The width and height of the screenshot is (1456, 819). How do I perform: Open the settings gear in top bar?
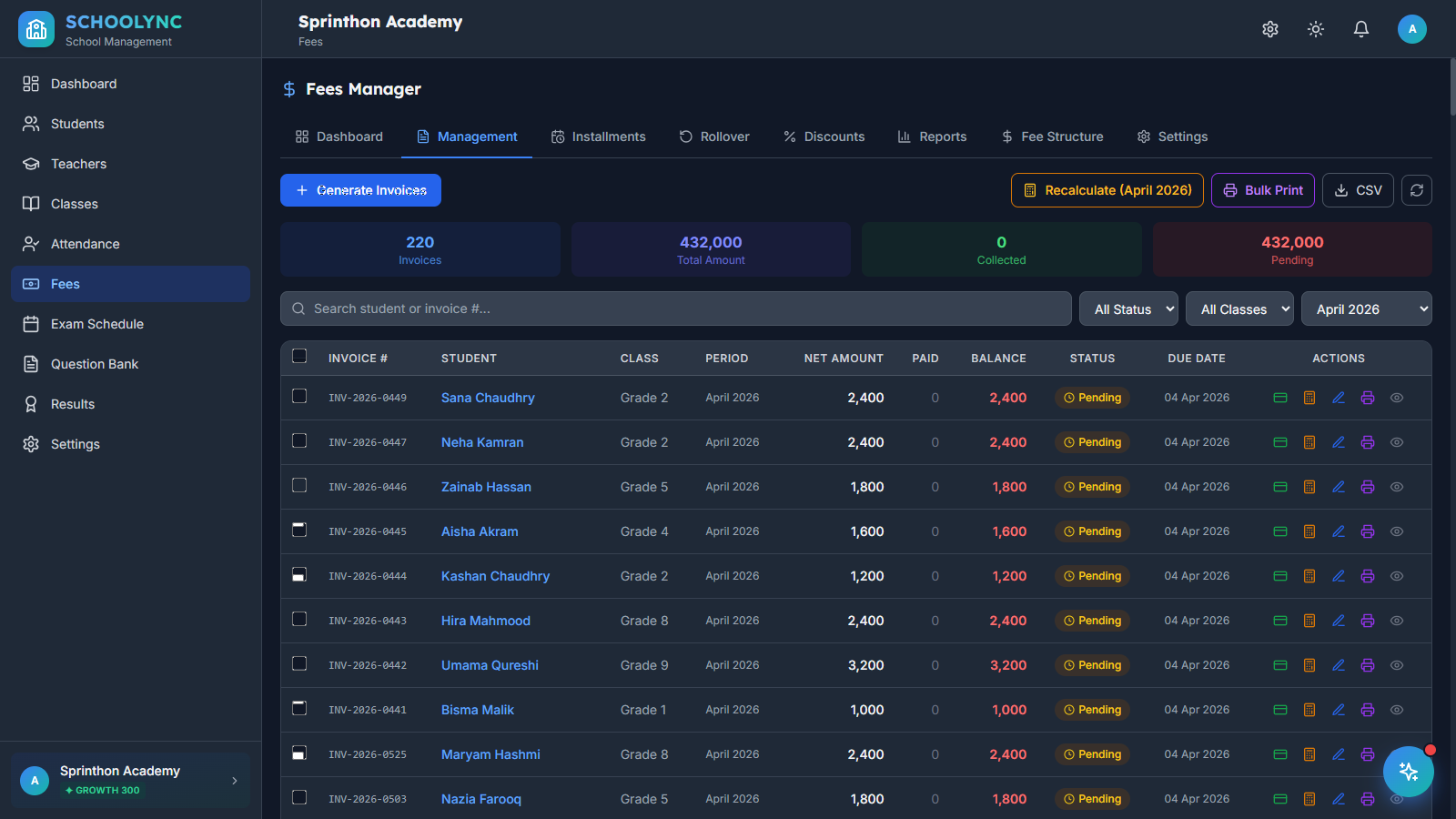click(1270, 29)
